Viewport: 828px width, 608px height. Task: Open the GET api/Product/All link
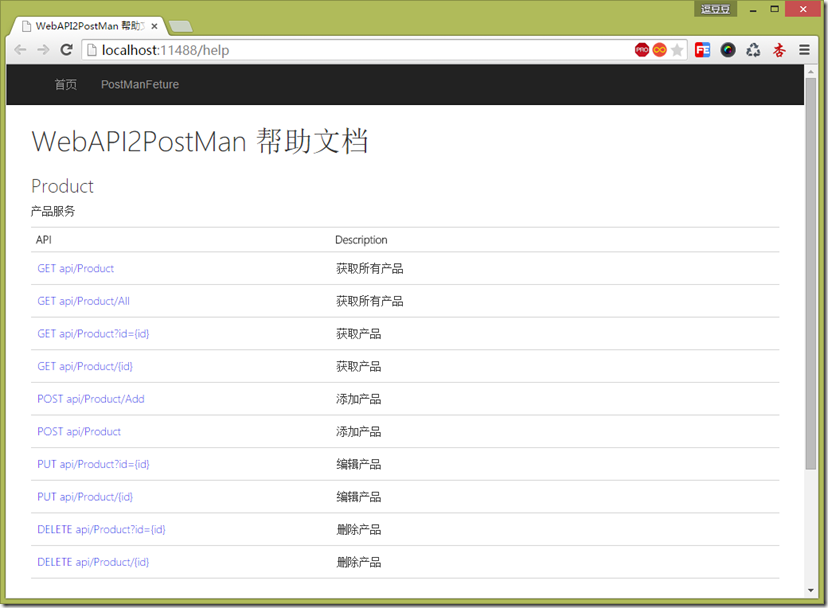[x=83, y=301]
